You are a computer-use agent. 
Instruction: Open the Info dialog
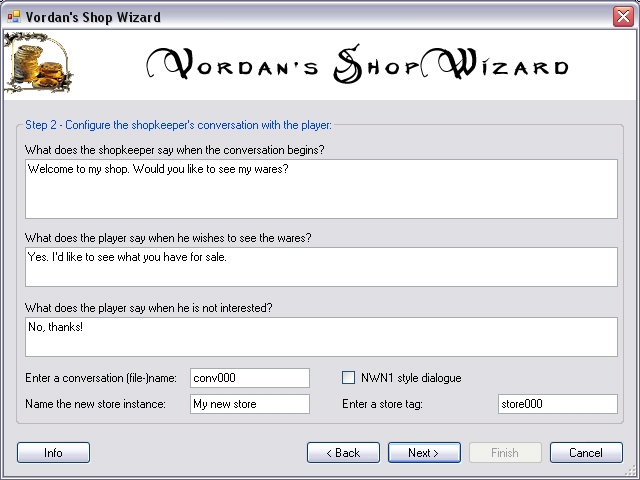point(53,453)
